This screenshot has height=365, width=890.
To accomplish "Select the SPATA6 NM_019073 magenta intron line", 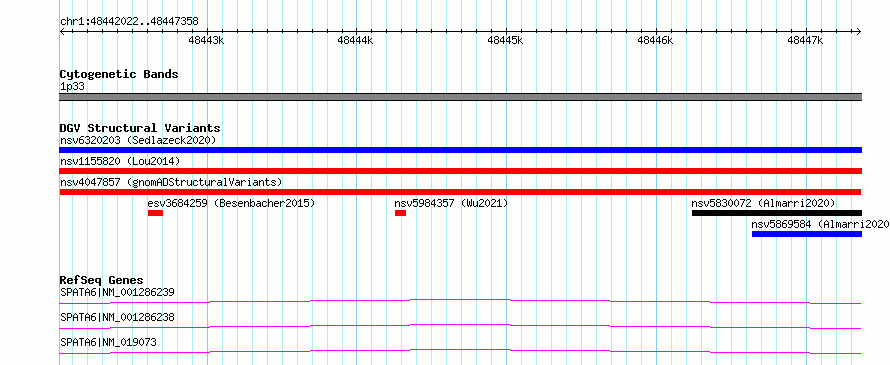I will point(460,351).
